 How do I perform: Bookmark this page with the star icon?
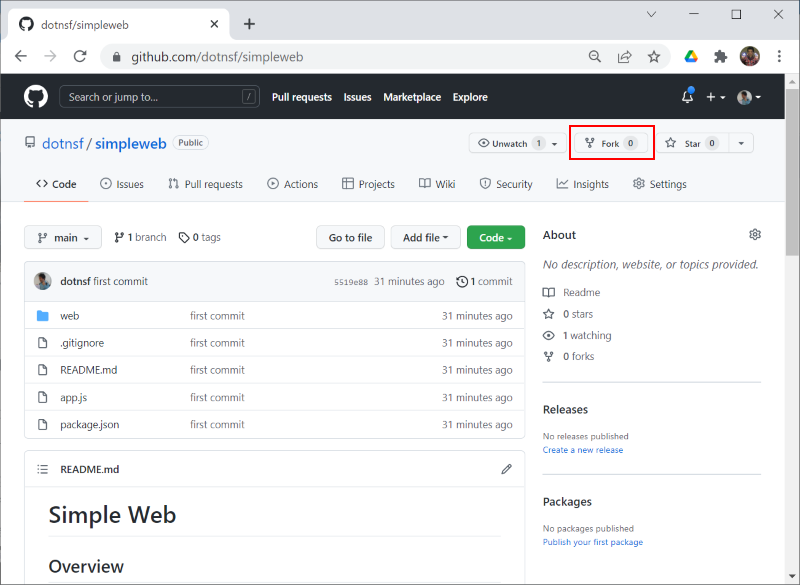click(x=654, y=57)
